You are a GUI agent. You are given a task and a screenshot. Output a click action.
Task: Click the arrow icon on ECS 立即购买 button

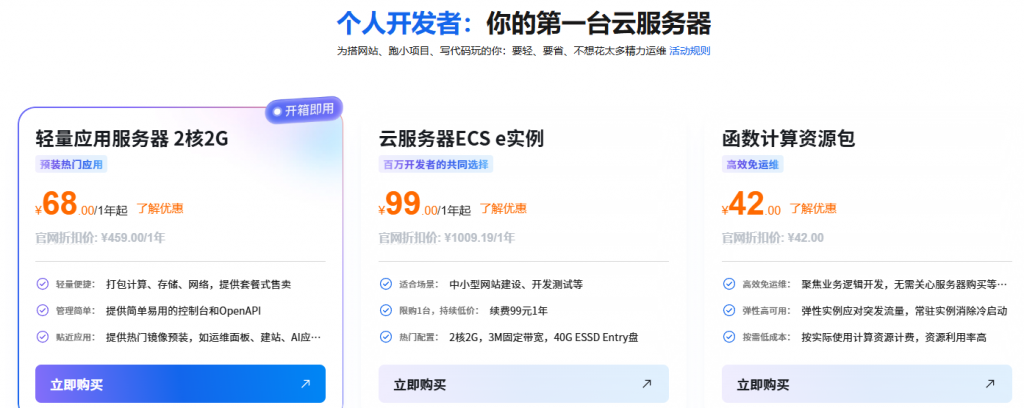point(647,384)
